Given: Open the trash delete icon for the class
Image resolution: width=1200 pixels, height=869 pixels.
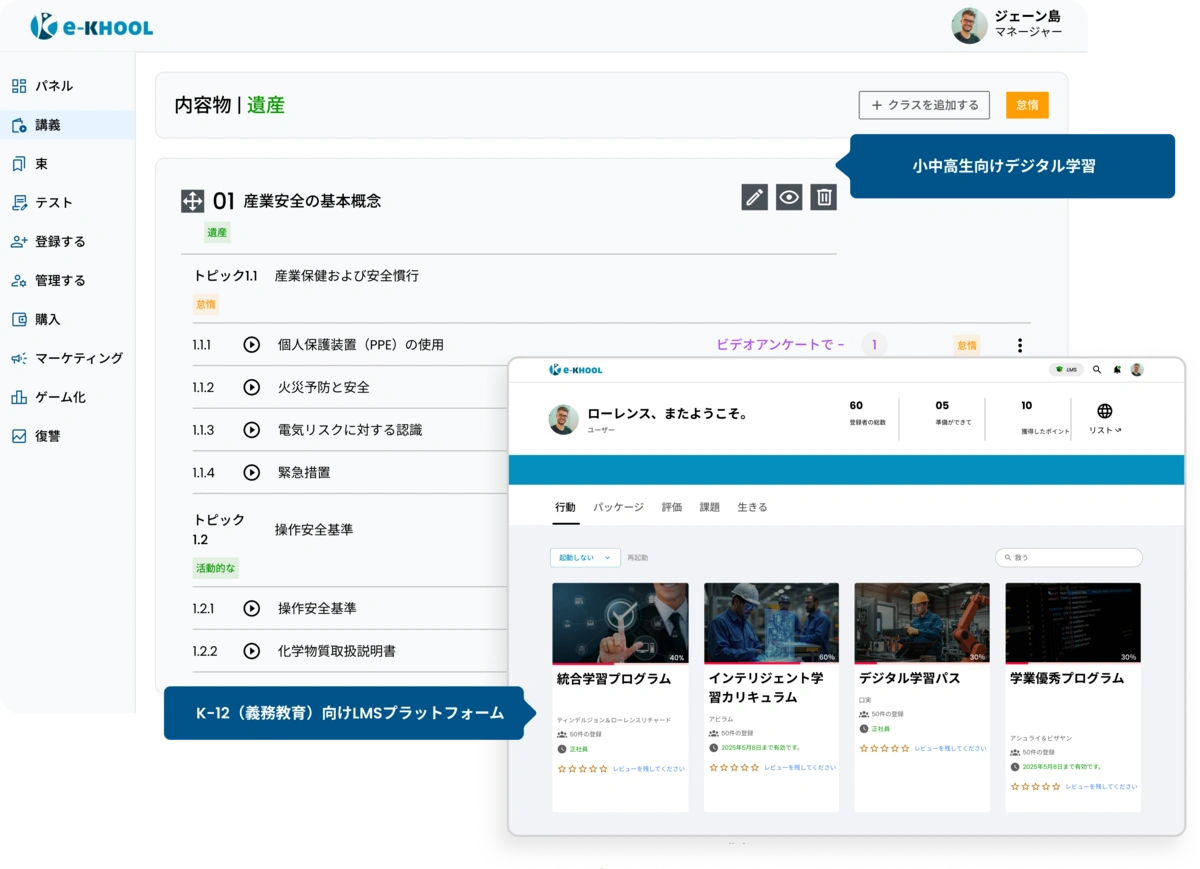Looking at the screenshot, I should click(x=822, y=197).
